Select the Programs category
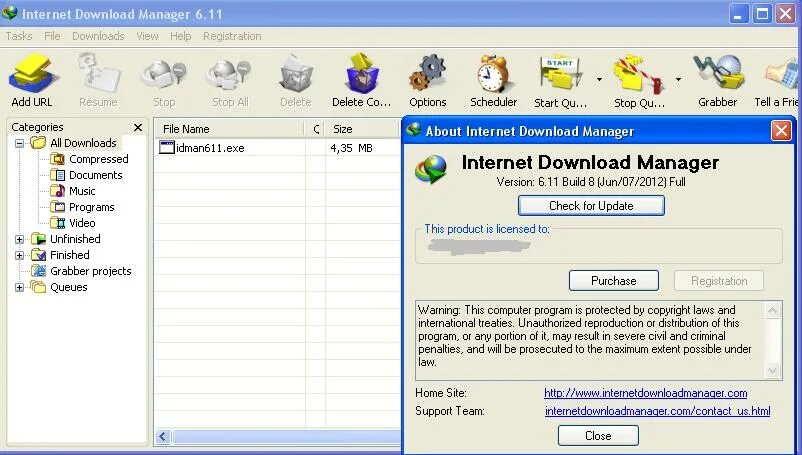Screen dimensions: 802x455 [92, 207]
